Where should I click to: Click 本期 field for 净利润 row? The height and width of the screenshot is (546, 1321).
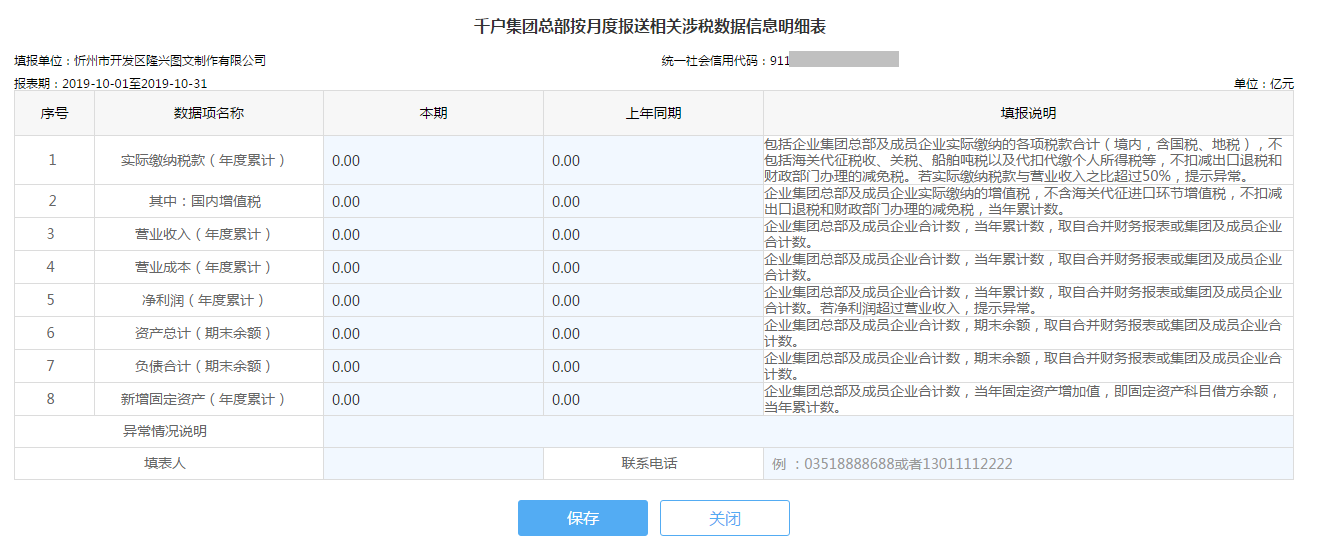pos(433,301)
